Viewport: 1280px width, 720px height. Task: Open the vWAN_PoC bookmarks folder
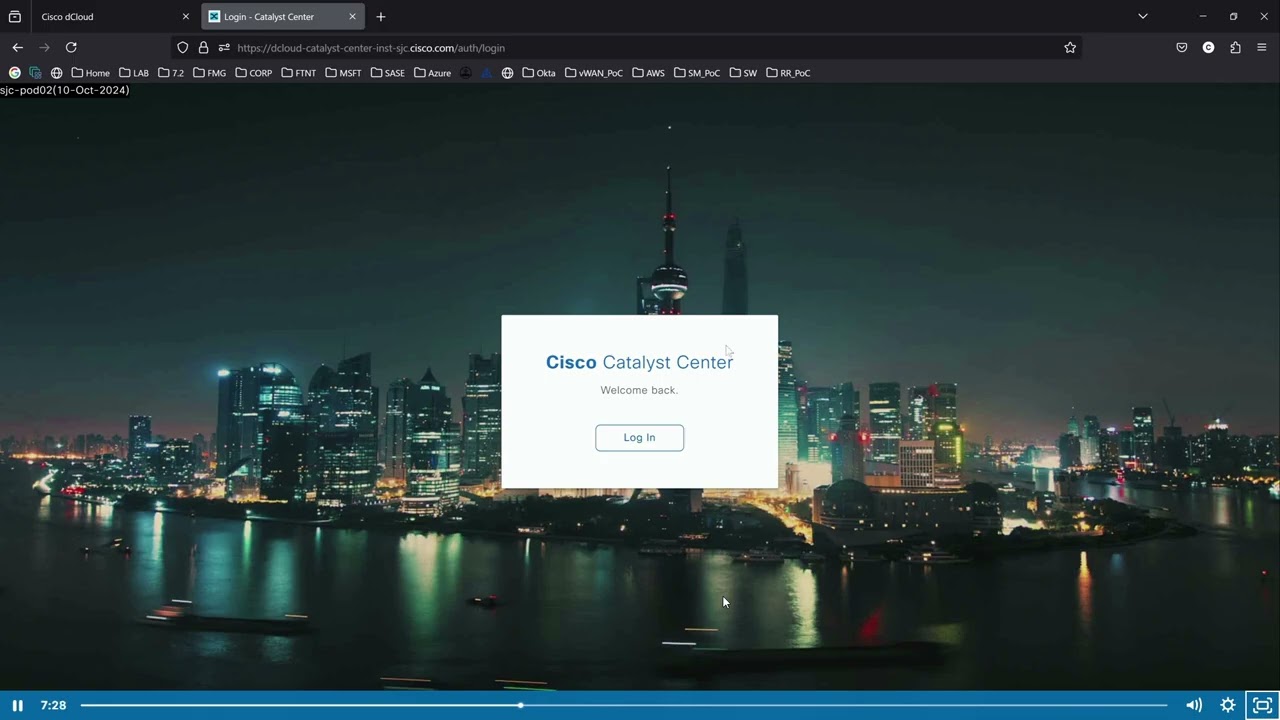(x=593, y=73)
